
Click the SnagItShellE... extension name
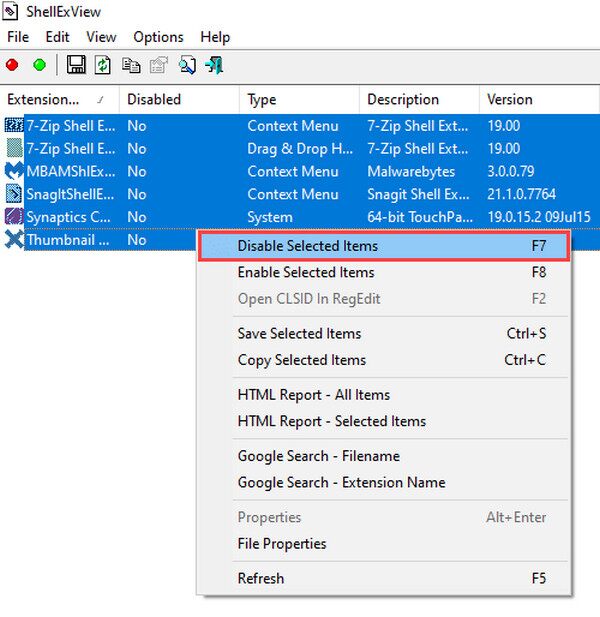coord(70,194)
